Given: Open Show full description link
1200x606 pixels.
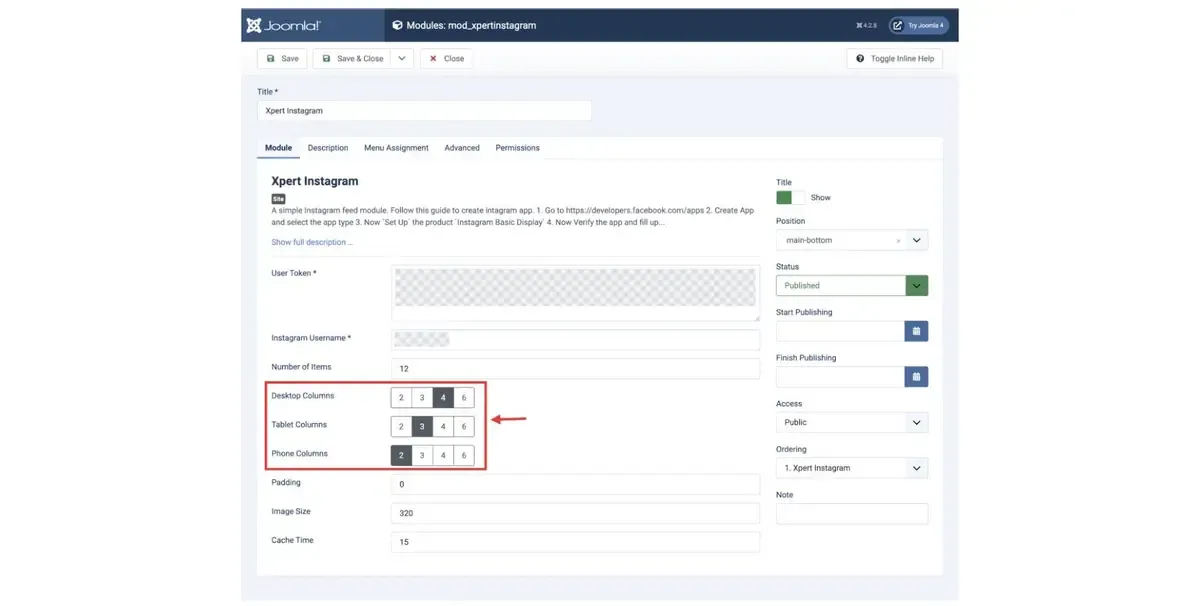Looking at the screenshot, I should (x=312, y=243).
